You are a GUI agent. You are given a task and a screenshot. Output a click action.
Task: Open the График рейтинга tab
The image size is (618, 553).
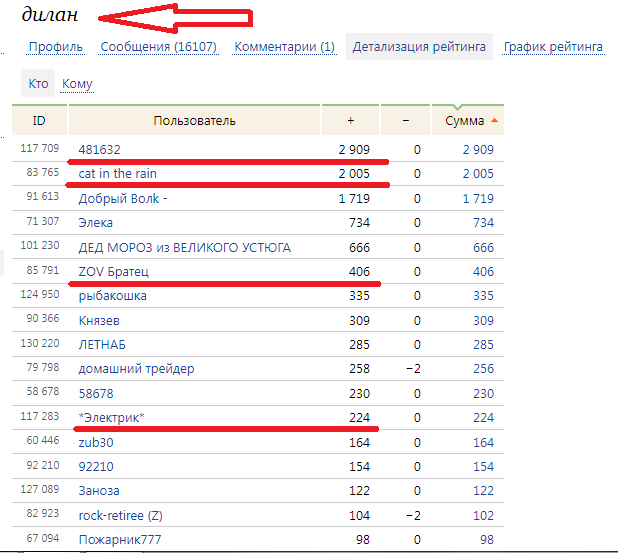point(553,47)
